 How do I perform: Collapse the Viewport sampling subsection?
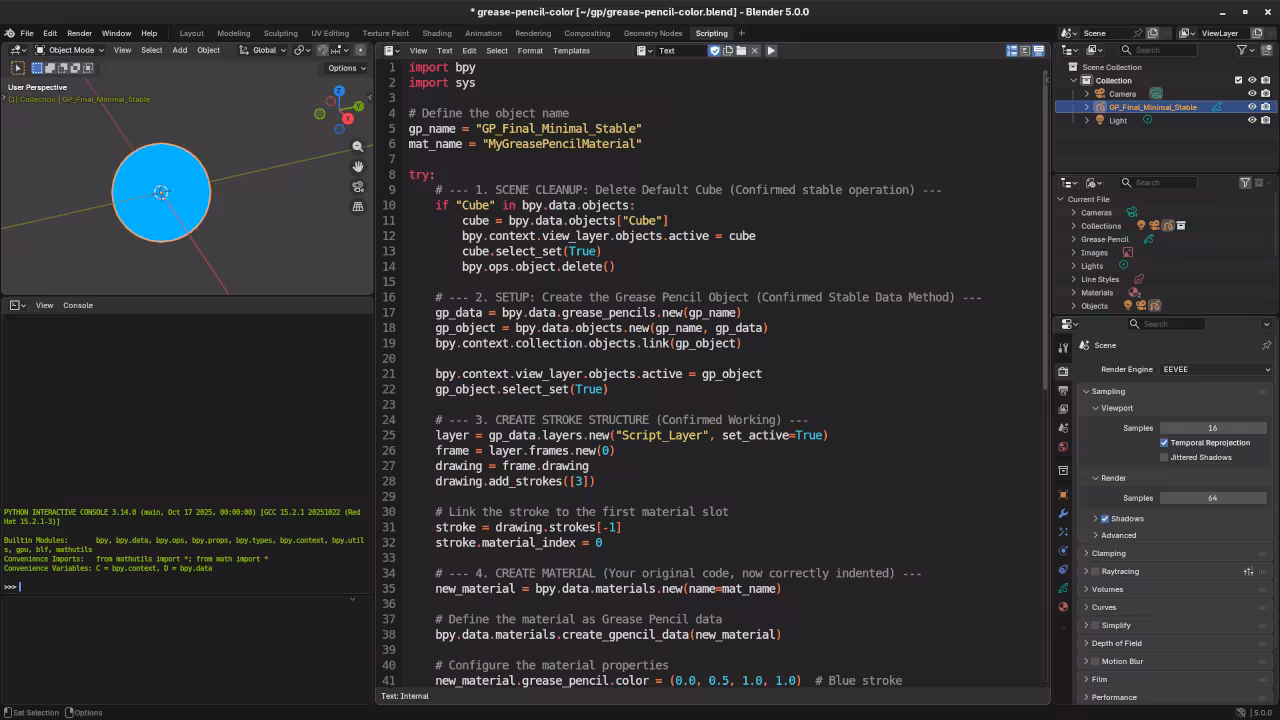[x=1095, y=407]
